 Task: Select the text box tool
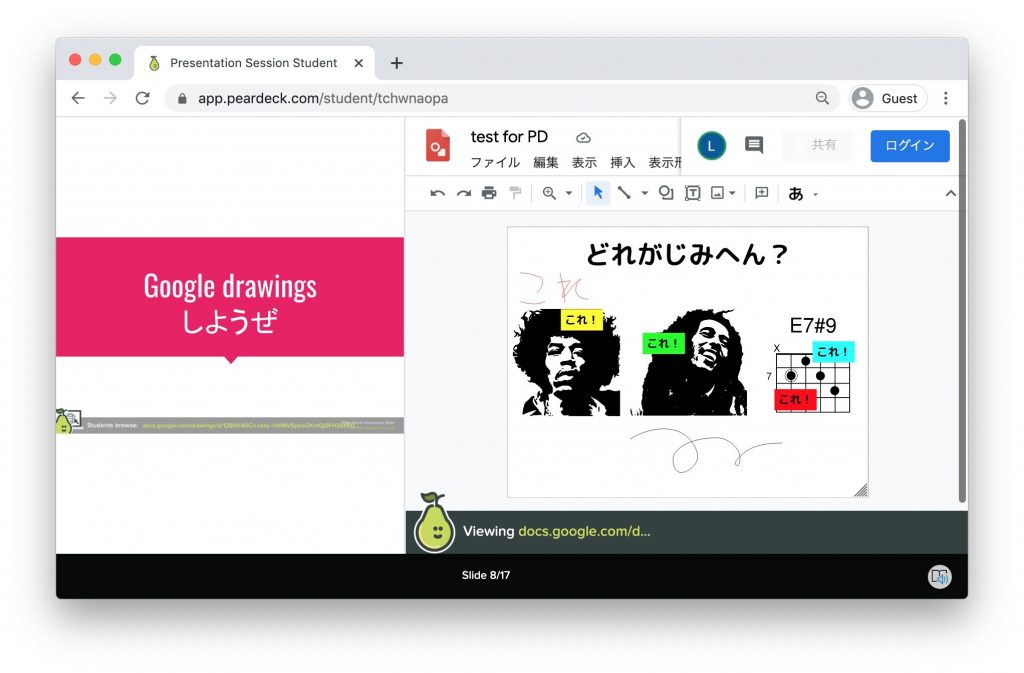click(x=692, y=193)
